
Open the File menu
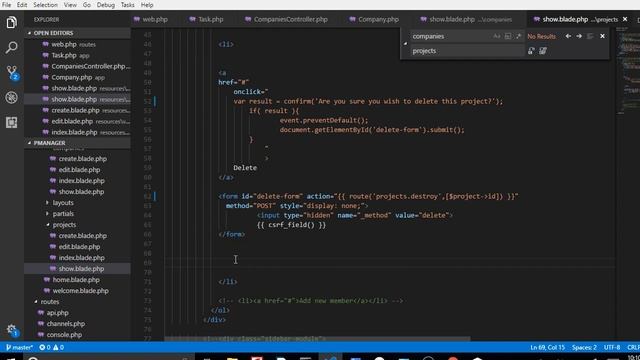click(7, 5)
